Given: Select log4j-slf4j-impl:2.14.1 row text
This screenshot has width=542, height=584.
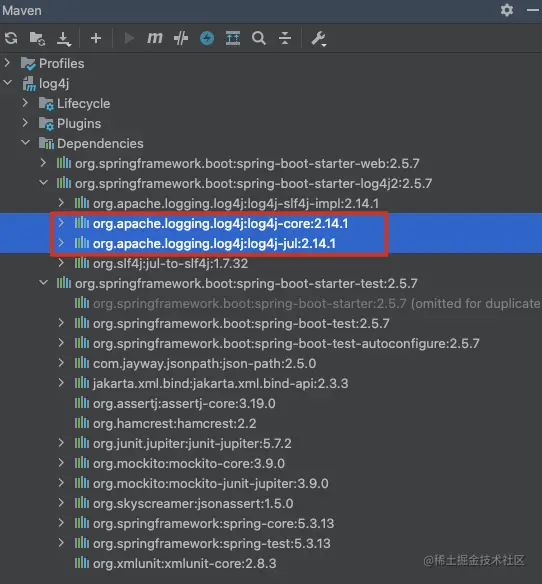Looking at the screenshot, I should pos(236,204).
